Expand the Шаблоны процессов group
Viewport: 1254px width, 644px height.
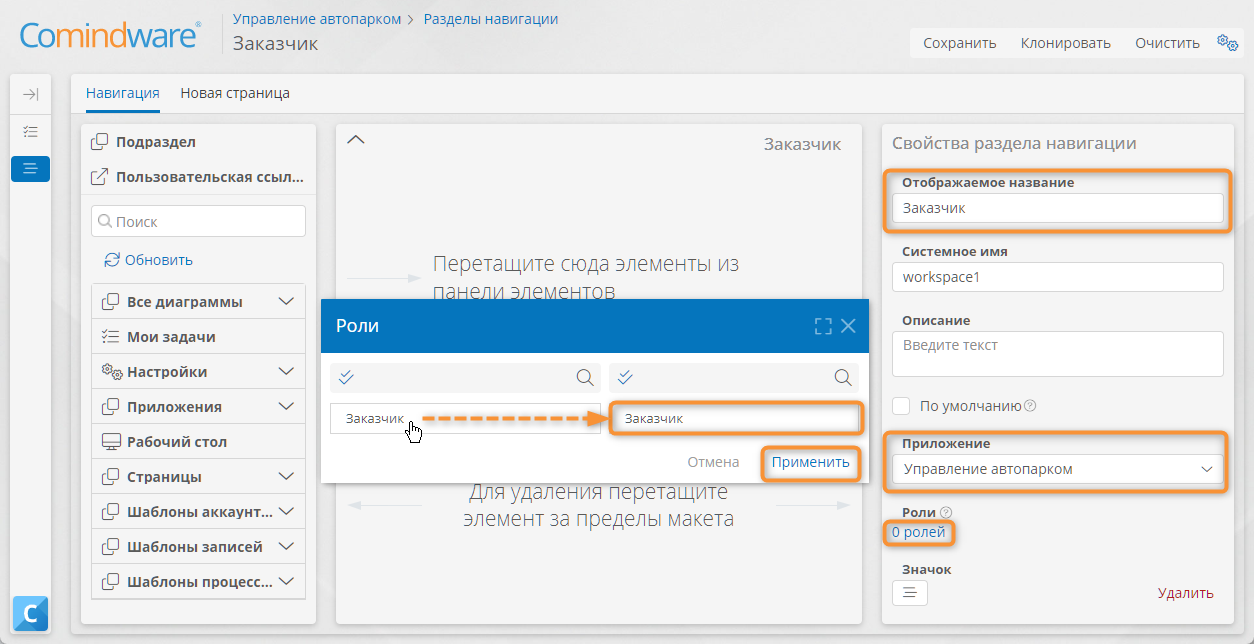coord(286,581)
